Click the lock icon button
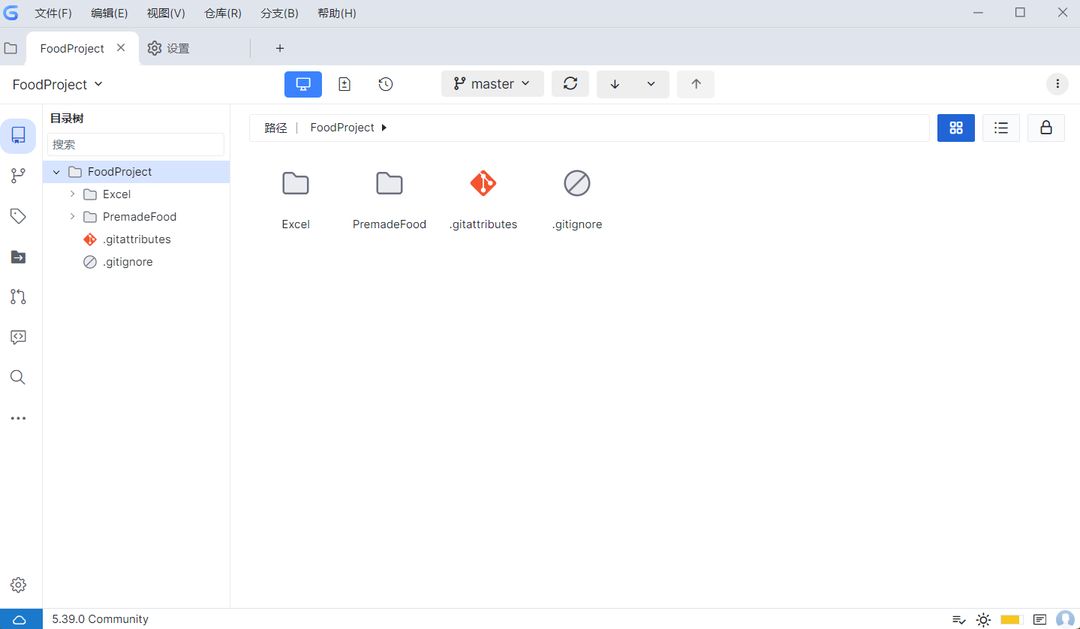1080x629 pixels. click(x=1046, y=128)
